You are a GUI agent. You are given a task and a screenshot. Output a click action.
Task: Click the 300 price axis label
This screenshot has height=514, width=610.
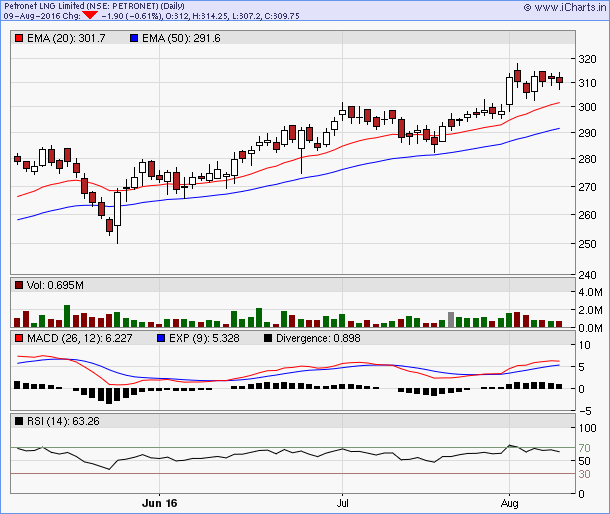(x=587, y=107)
